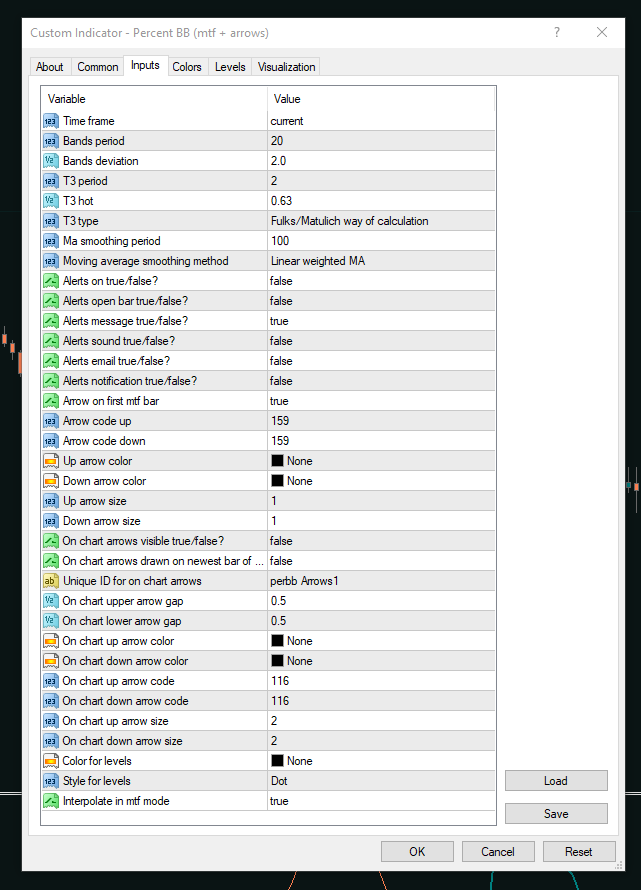
Task: Click the color icon next to Color for levels
Action: point(51,761)
